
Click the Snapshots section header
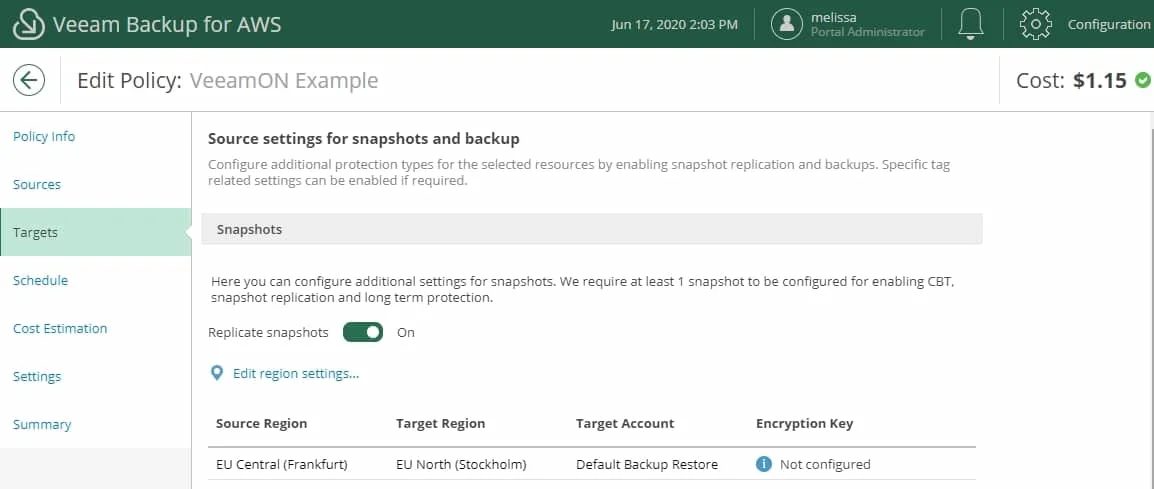tap(592, 229)
